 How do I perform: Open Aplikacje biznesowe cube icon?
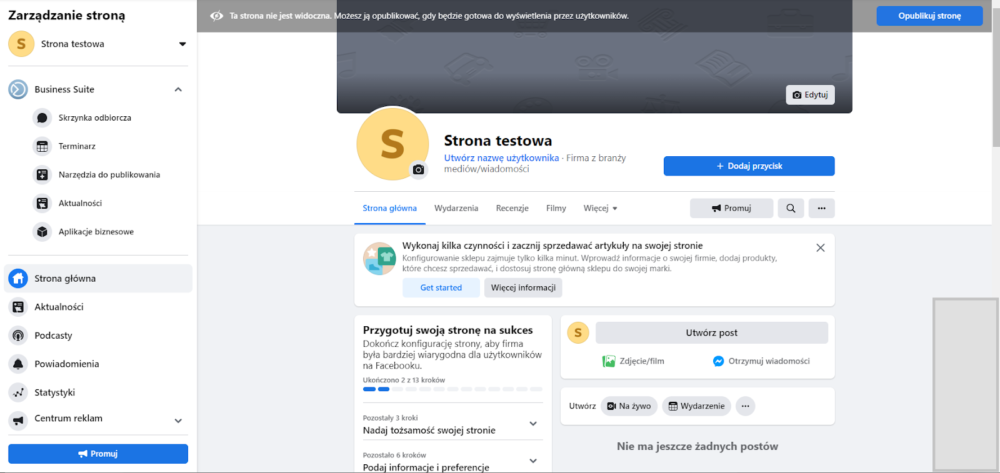42,232
